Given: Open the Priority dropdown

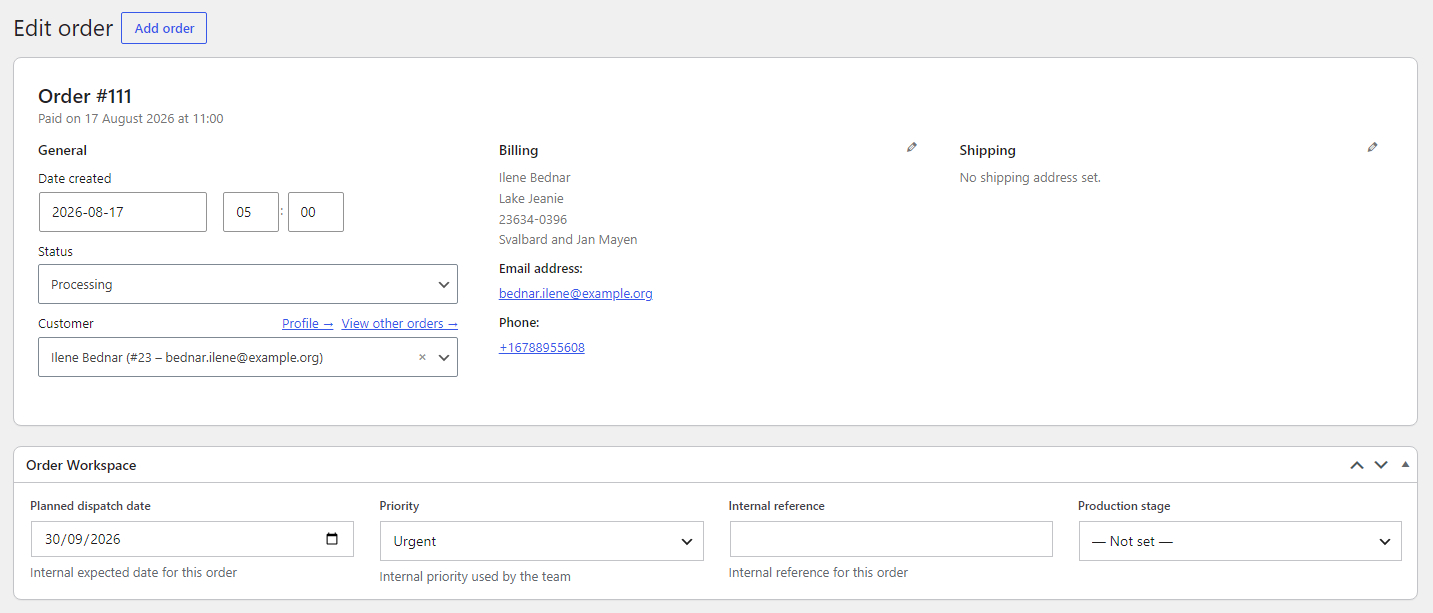Looking at the screenshot, I should pyautogui.click(x=542, y=541).
